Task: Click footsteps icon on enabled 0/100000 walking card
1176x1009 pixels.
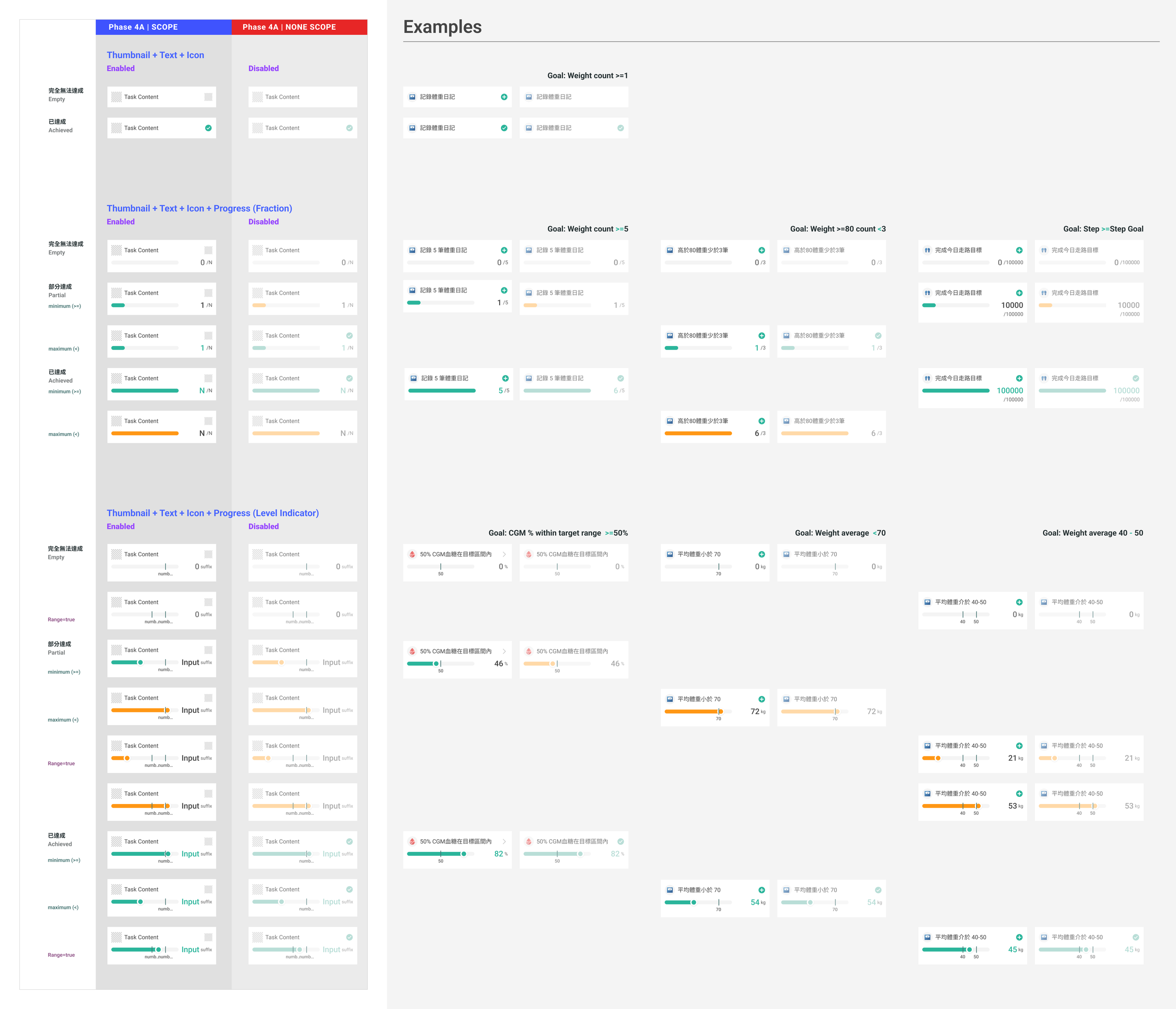Action: [927, 250]
